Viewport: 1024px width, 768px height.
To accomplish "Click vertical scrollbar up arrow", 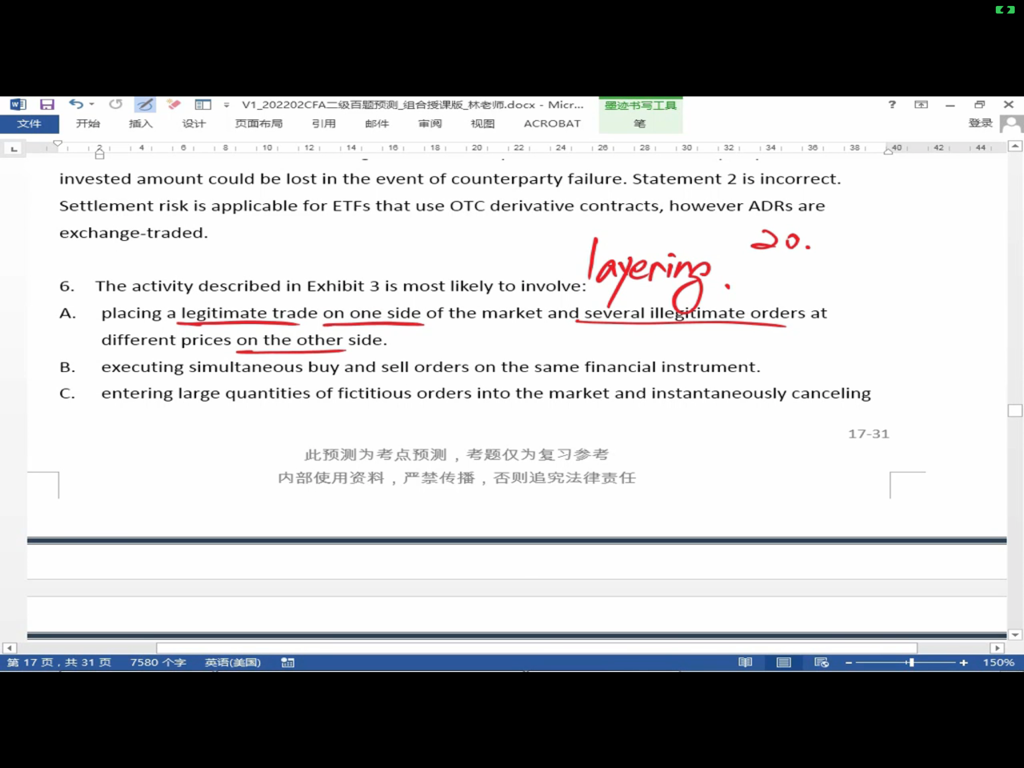I will pyautogui.click(x=1015, y=146).
